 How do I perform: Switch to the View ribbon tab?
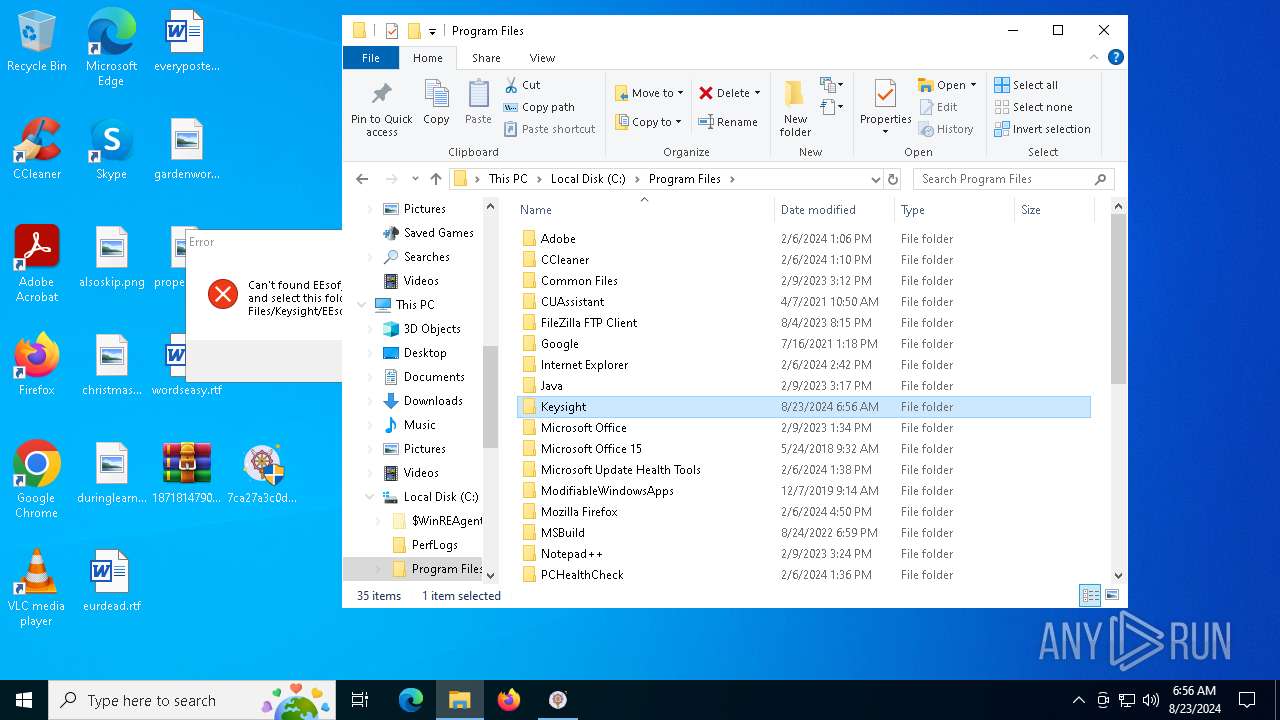pos(542,58)
